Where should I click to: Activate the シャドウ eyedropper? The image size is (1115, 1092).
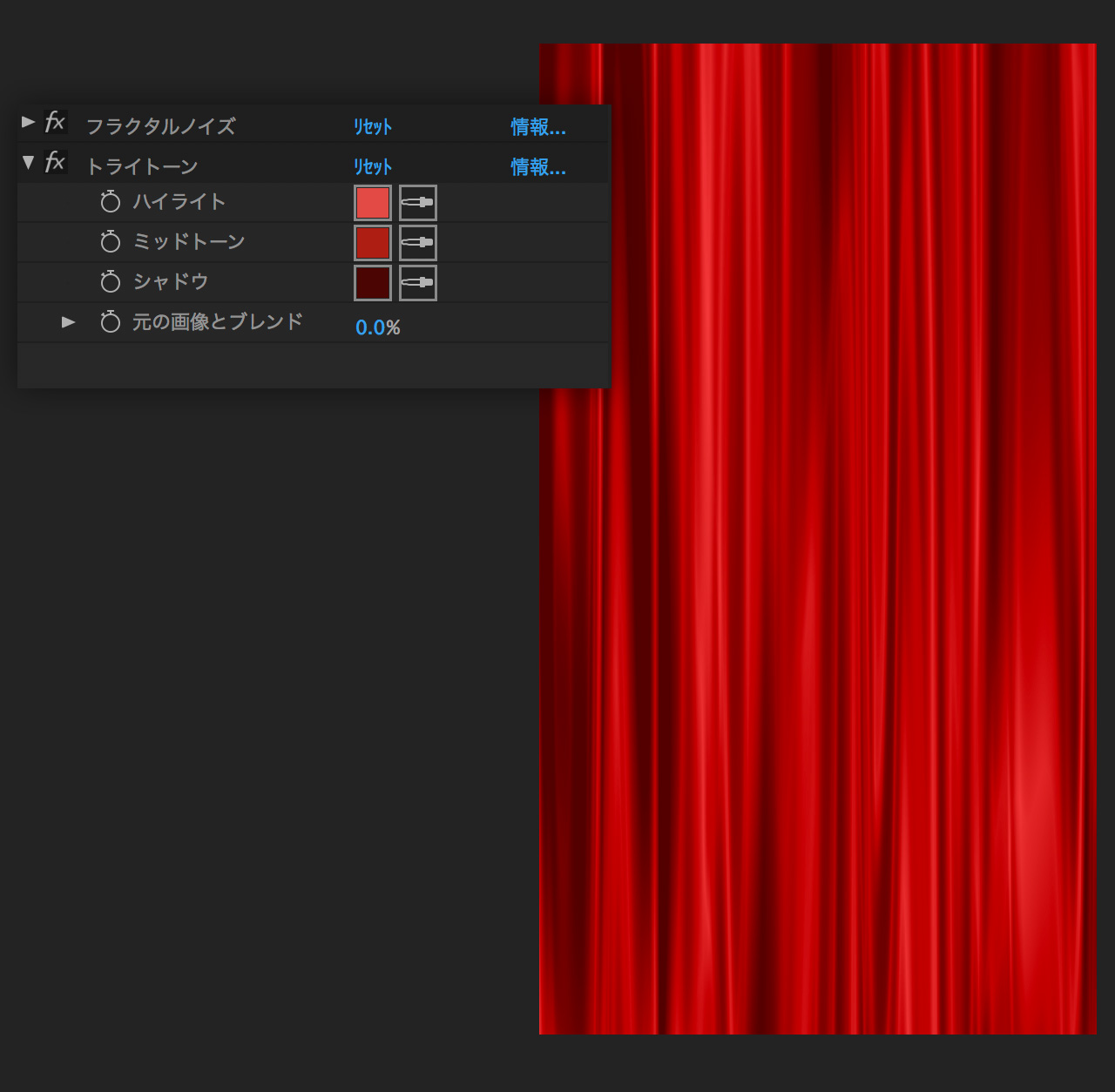tap(418, 283)
